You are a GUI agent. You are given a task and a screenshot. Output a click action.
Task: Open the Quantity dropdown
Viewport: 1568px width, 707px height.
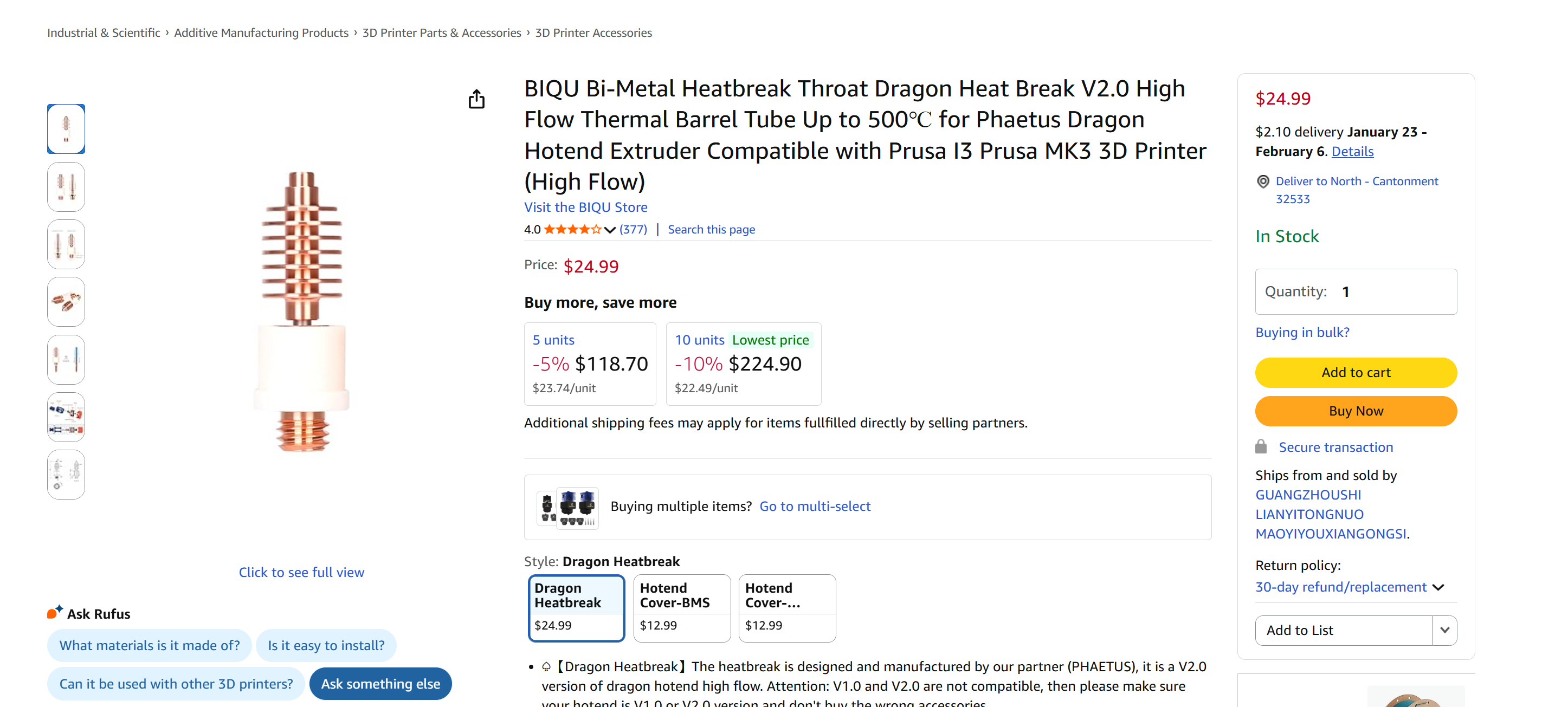coord(1355,292)
